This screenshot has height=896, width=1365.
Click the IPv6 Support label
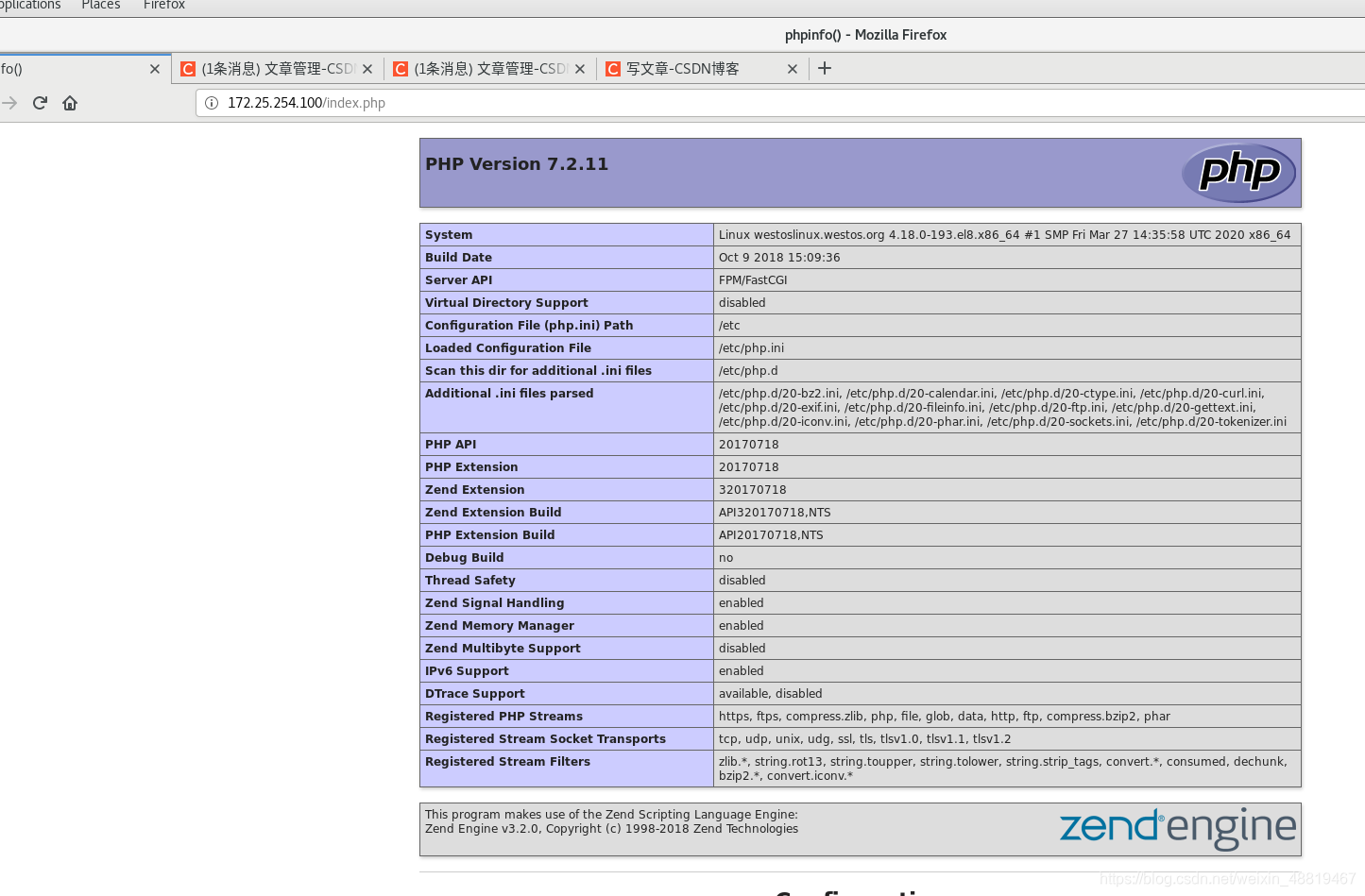coord(467,671)
